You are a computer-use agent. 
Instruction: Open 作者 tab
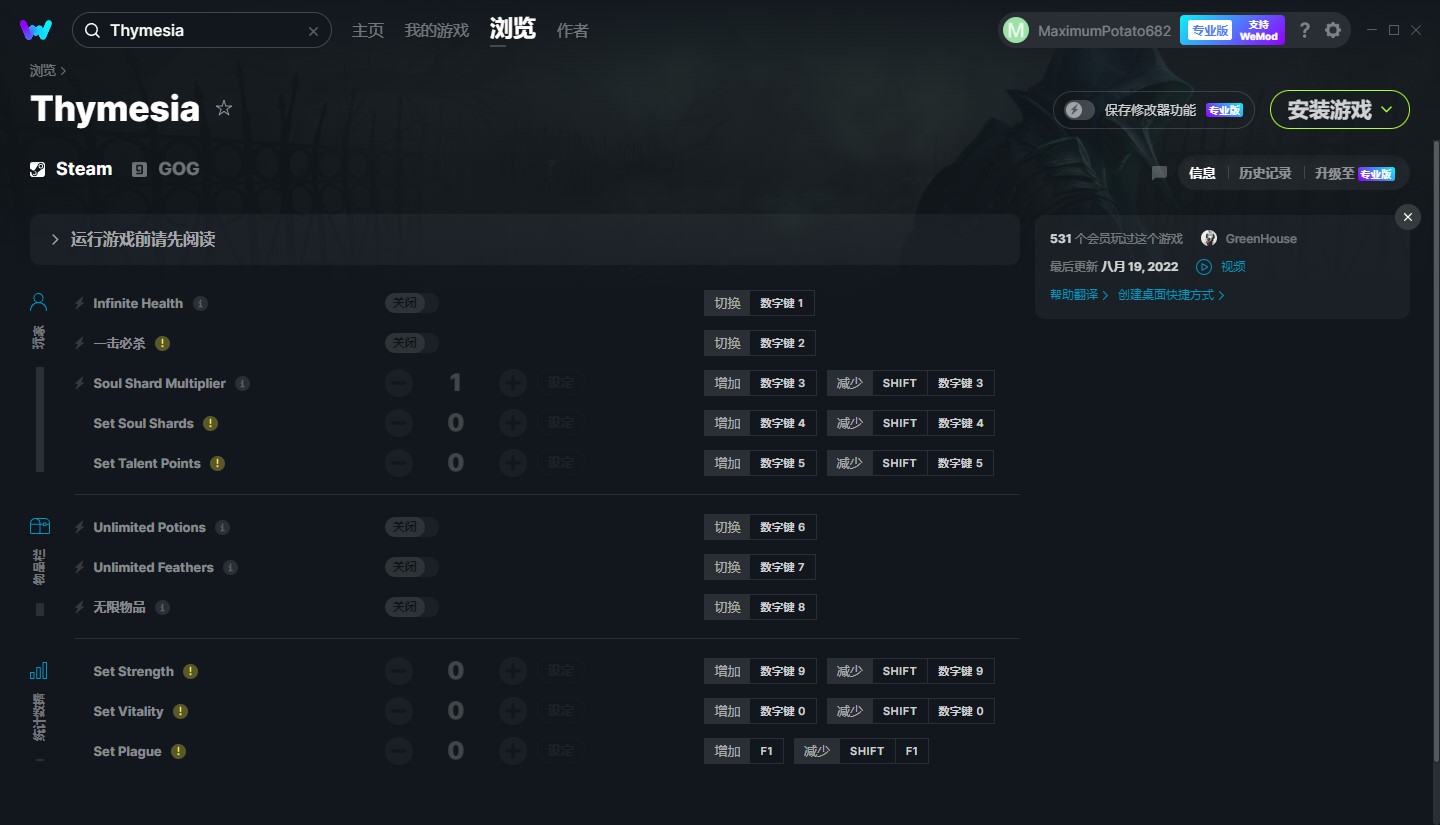(x=572, y=31)
